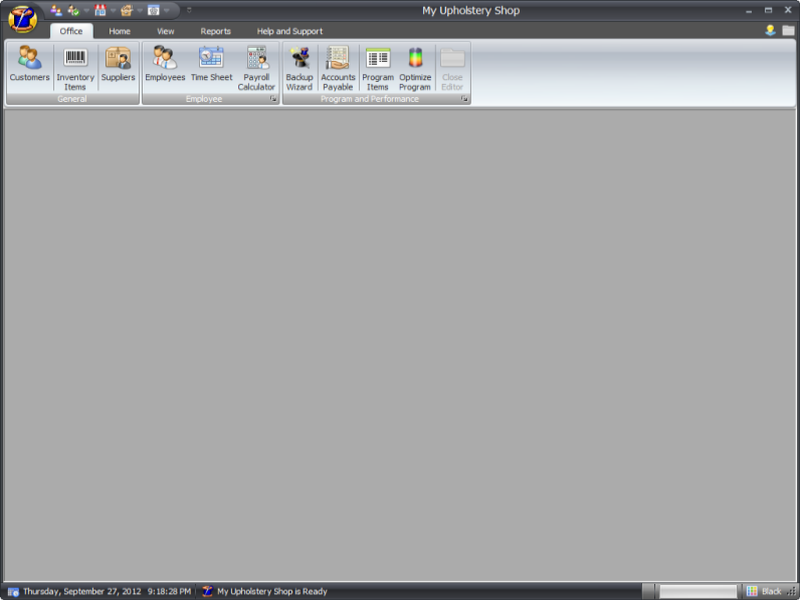Click the status bar grip handle
Viewport: 800px width, 600px height.
(x=791, y=592)
